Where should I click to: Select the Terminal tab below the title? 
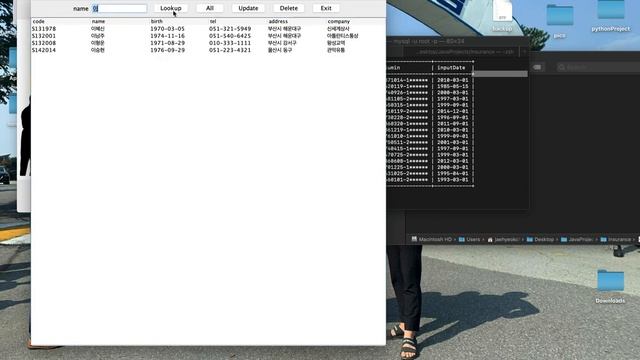(x=461, y=52)
